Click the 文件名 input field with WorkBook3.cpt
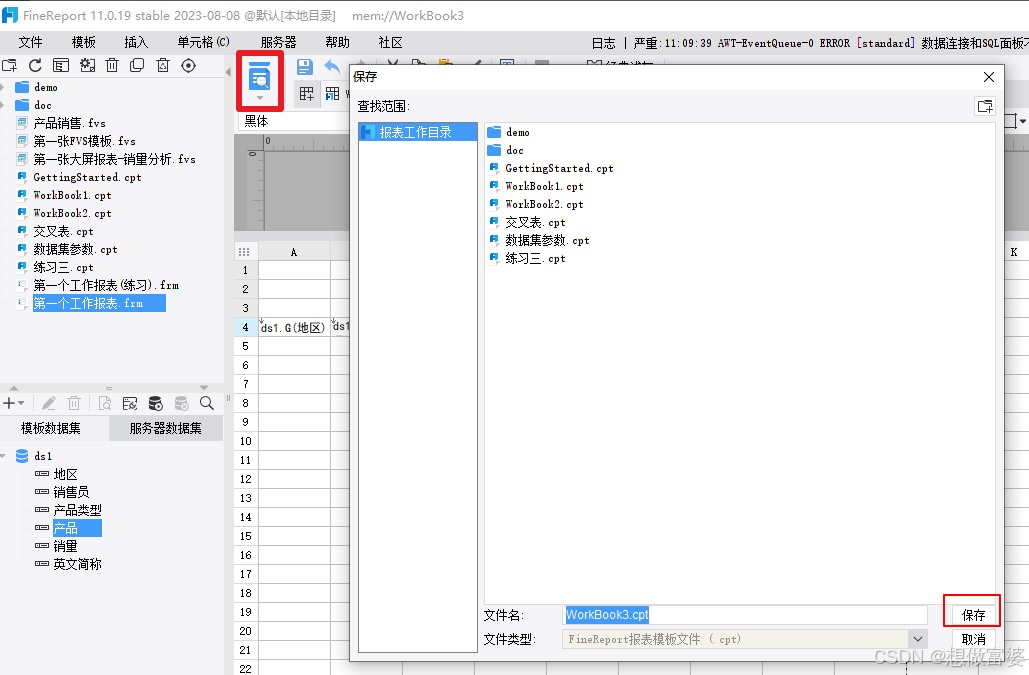The height and width of the screenshot is (675, 1029). tap(745, 615)
